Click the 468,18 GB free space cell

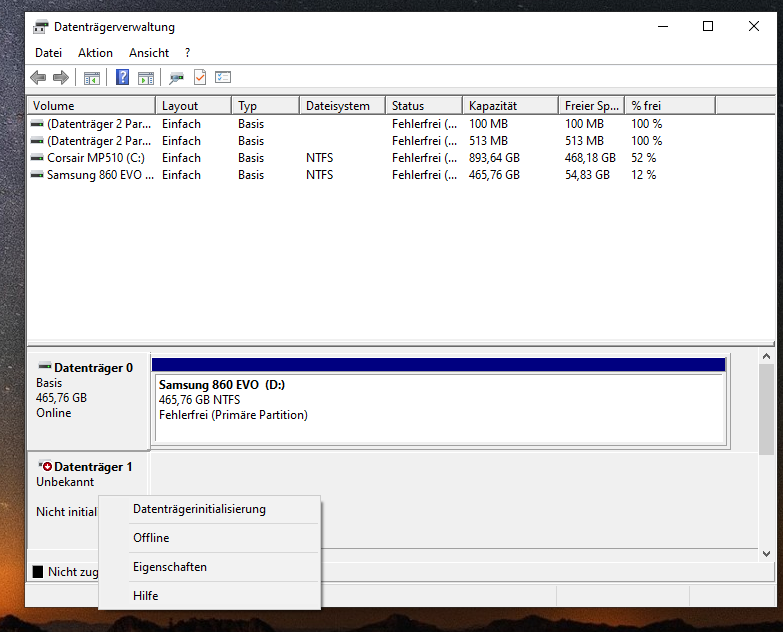[590, 158]
